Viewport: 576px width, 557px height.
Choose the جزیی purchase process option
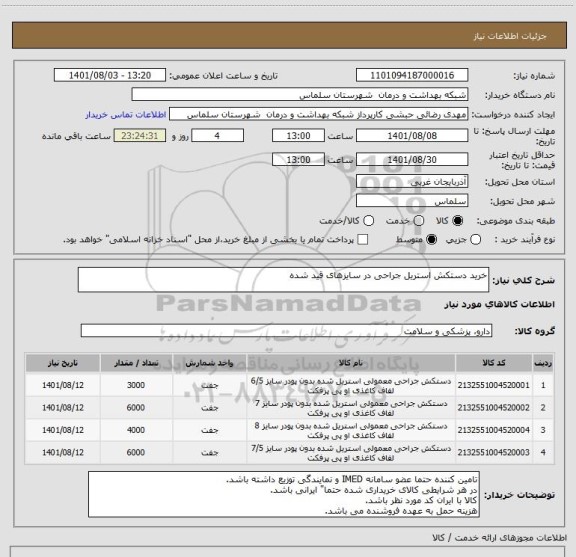475,240
